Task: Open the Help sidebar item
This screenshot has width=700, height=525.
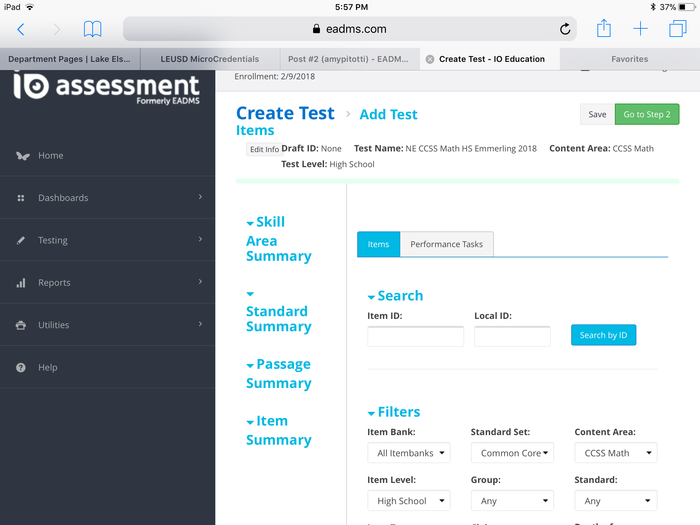Action: [x=48, y=368]
